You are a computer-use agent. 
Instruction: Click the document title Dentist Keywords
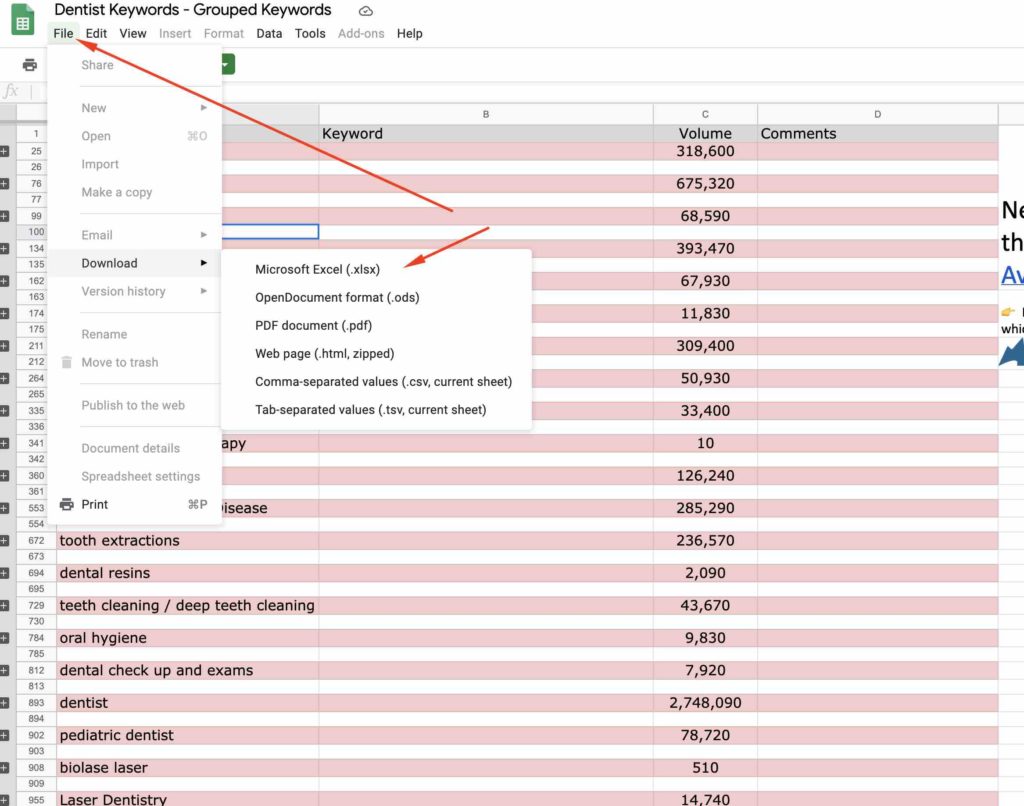tap(192, 10)
